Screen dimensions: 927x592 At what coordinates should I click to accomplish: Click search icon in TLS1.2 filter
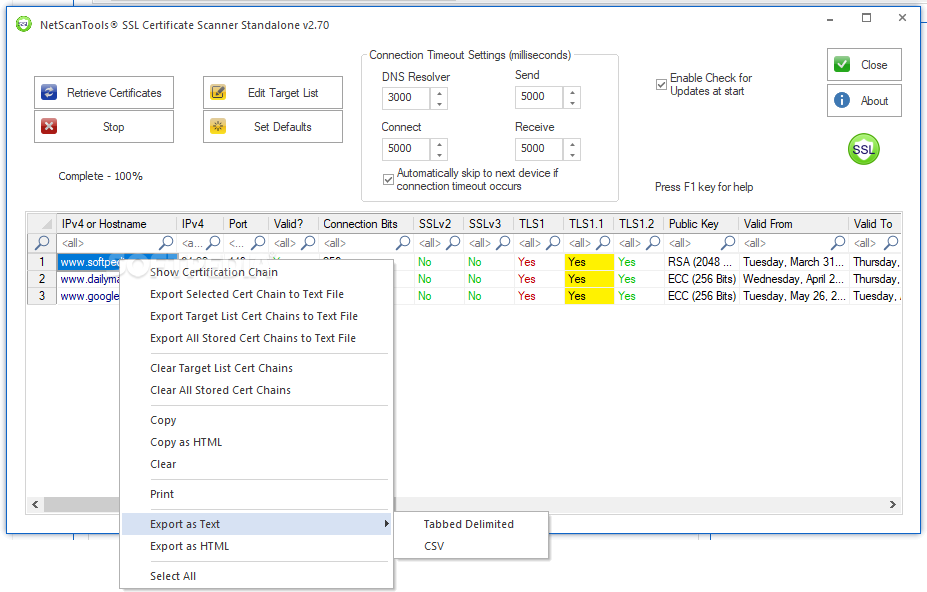(653, 242)
